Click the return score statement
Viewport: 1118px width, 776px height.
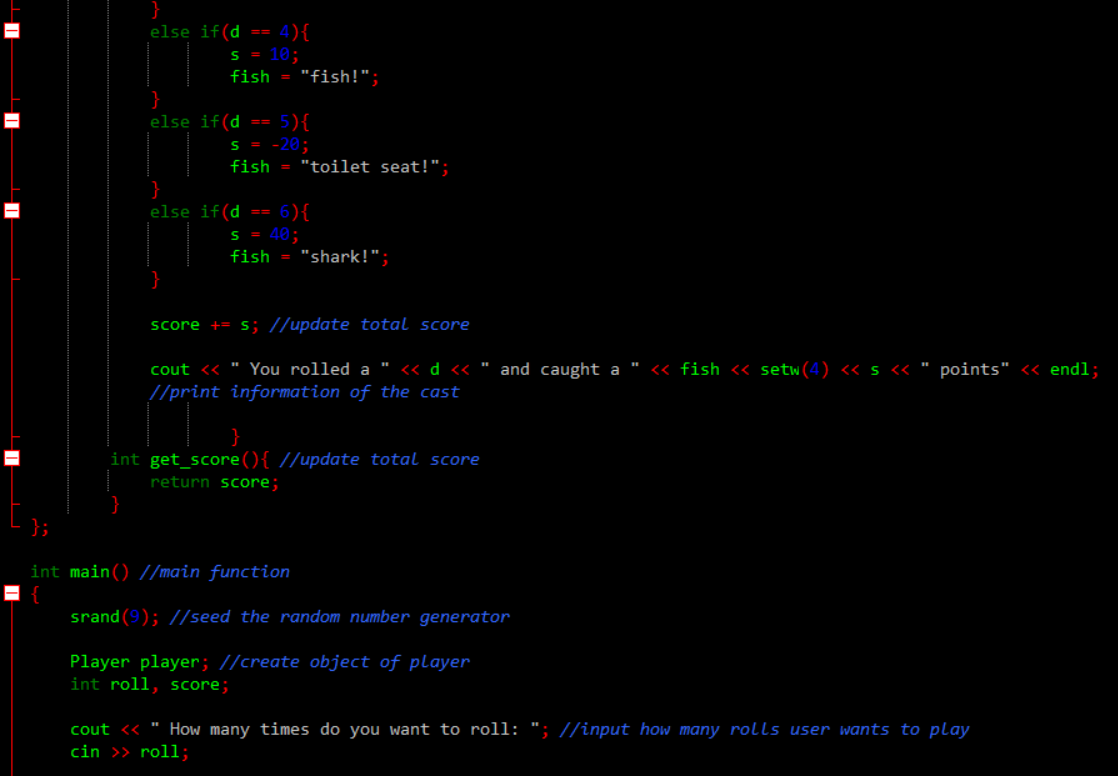(212, 481)
